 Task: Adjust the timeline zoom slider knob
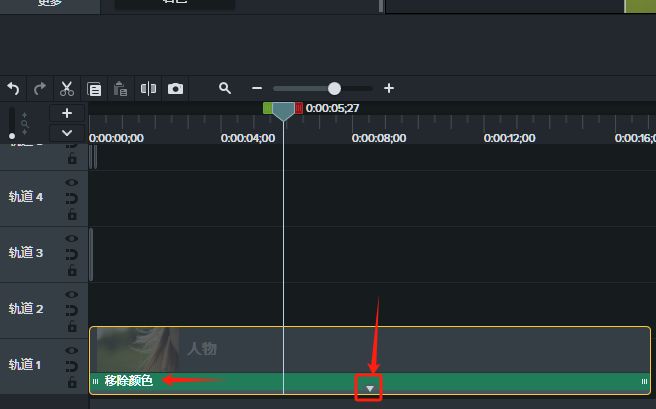coord(334,88)
